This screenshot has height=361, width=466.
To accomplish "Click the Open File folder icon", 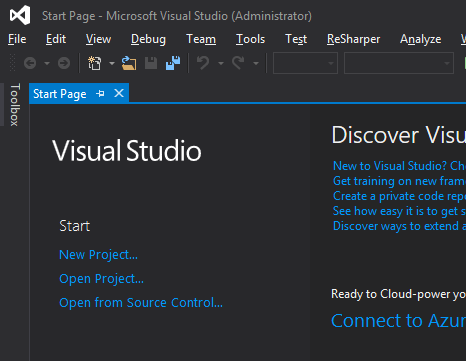I will [129, 63].
